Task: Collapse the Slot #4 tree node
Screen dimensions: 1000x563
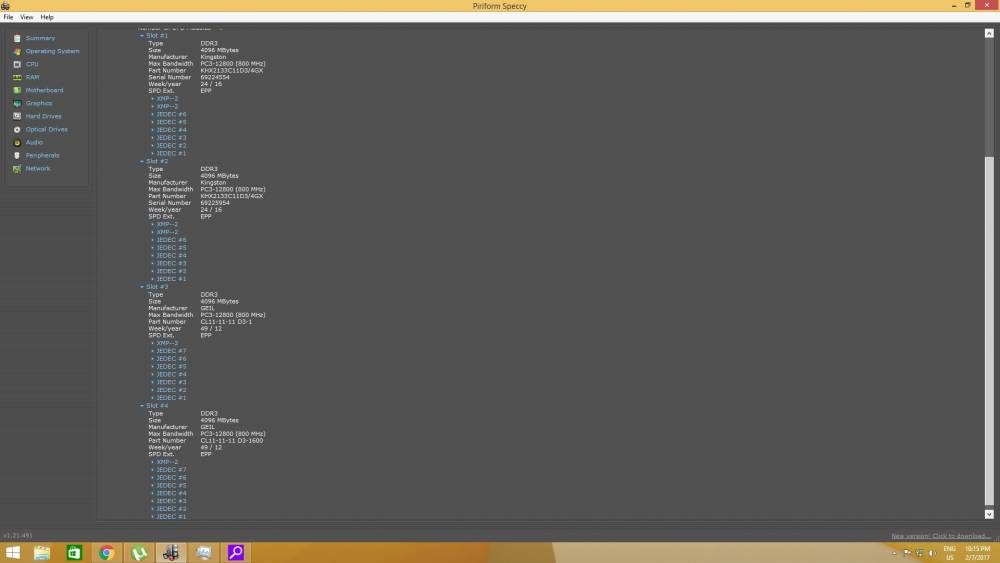Action: [142, 406]
